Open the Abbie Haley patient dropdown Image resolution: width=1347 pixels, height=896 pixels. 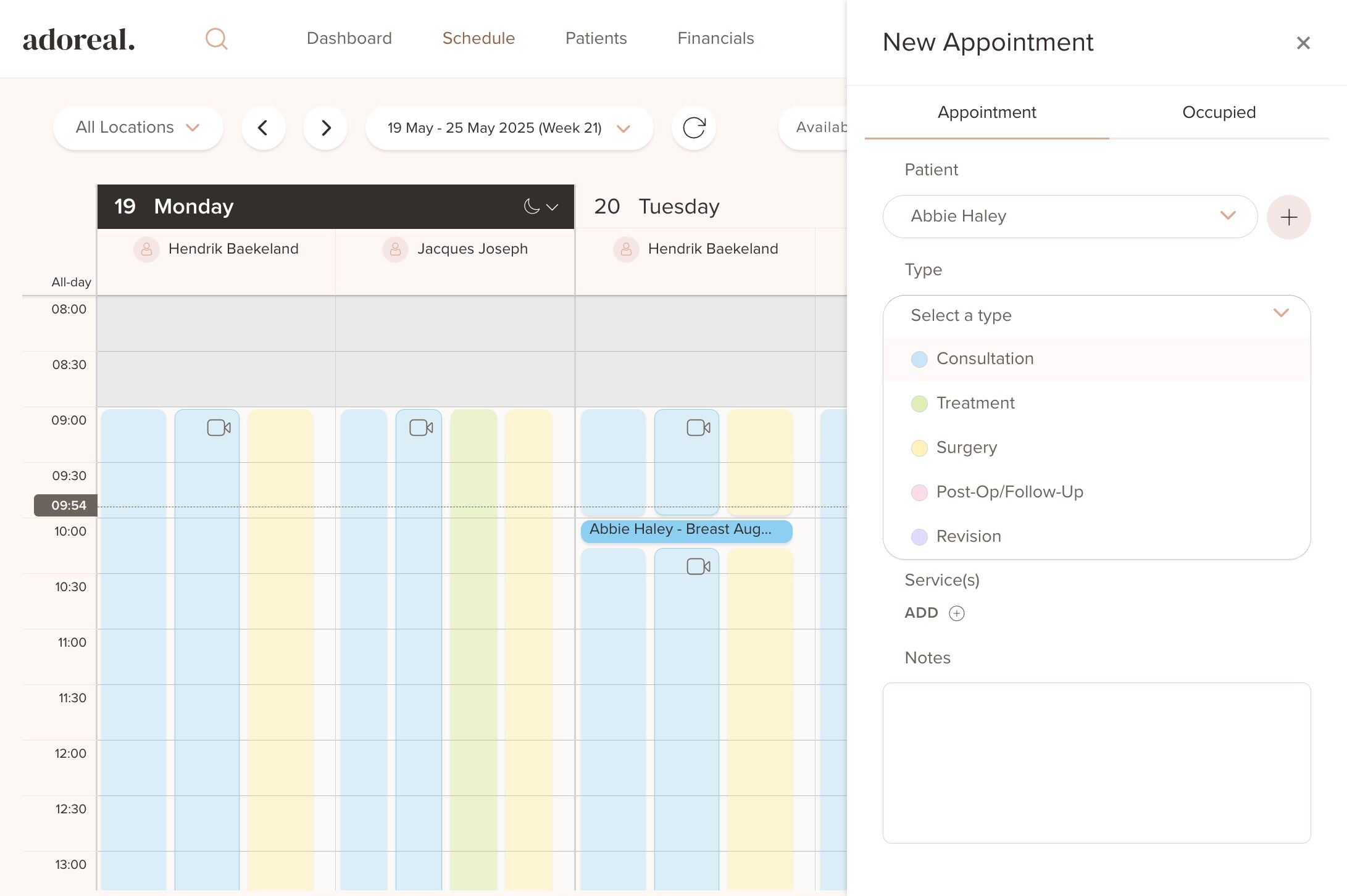(x=1070, y=216)
